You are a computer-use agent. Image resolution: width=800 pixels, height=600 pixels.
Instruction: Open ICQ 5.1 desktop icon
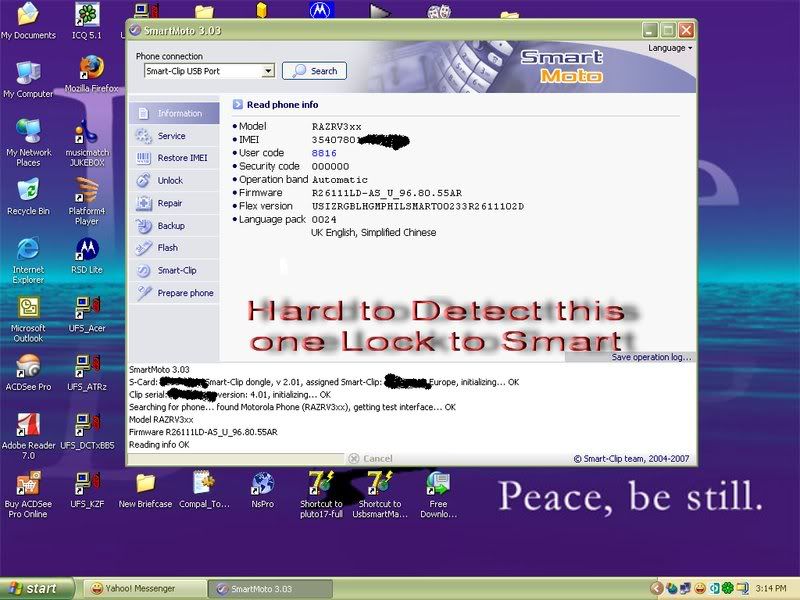coord(87,21)
